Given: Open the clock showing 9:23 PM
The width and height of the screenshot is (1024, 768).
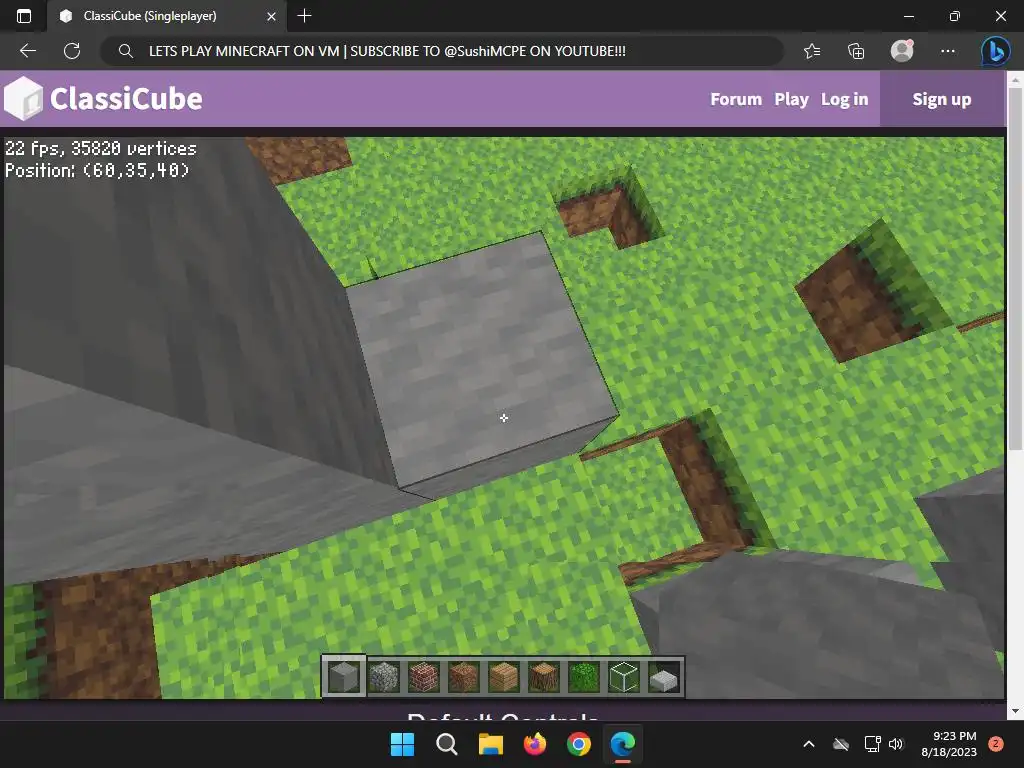Looking at the screenshot, I should [949, 744].
